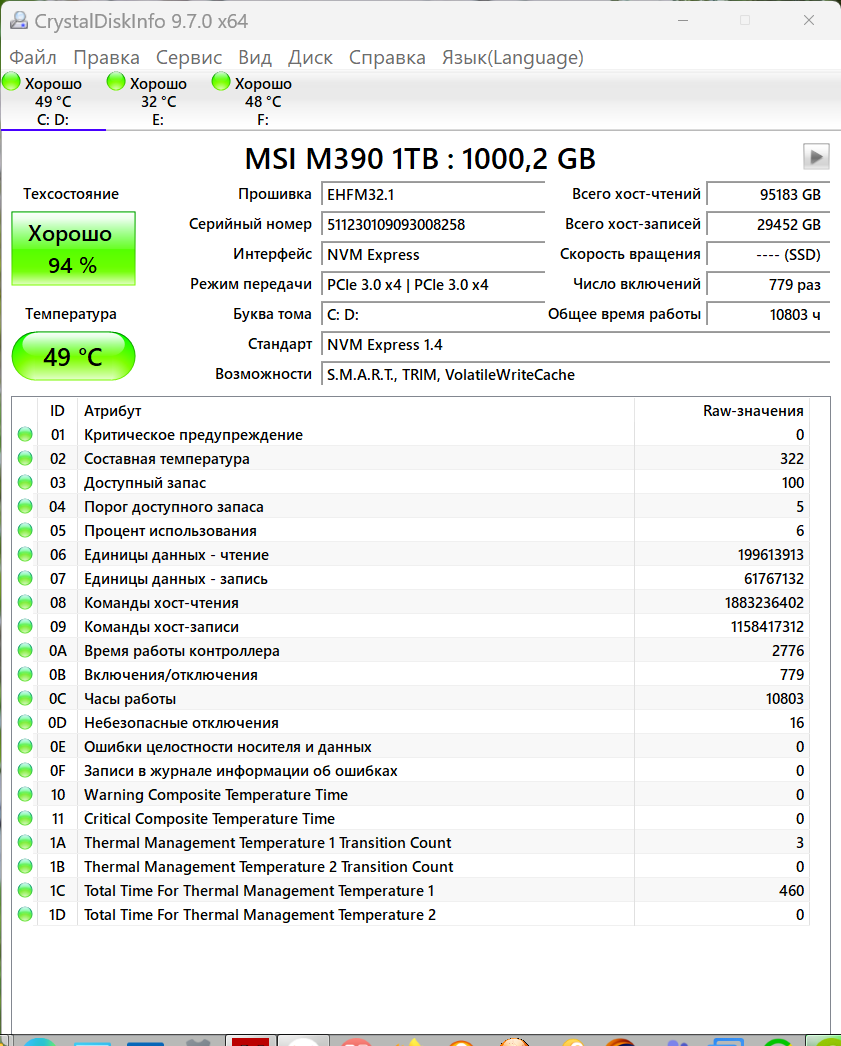The height and width of the screenshot is (1046, 841).
Task: Open the Диск menu
Action: [x=310, y=57]
